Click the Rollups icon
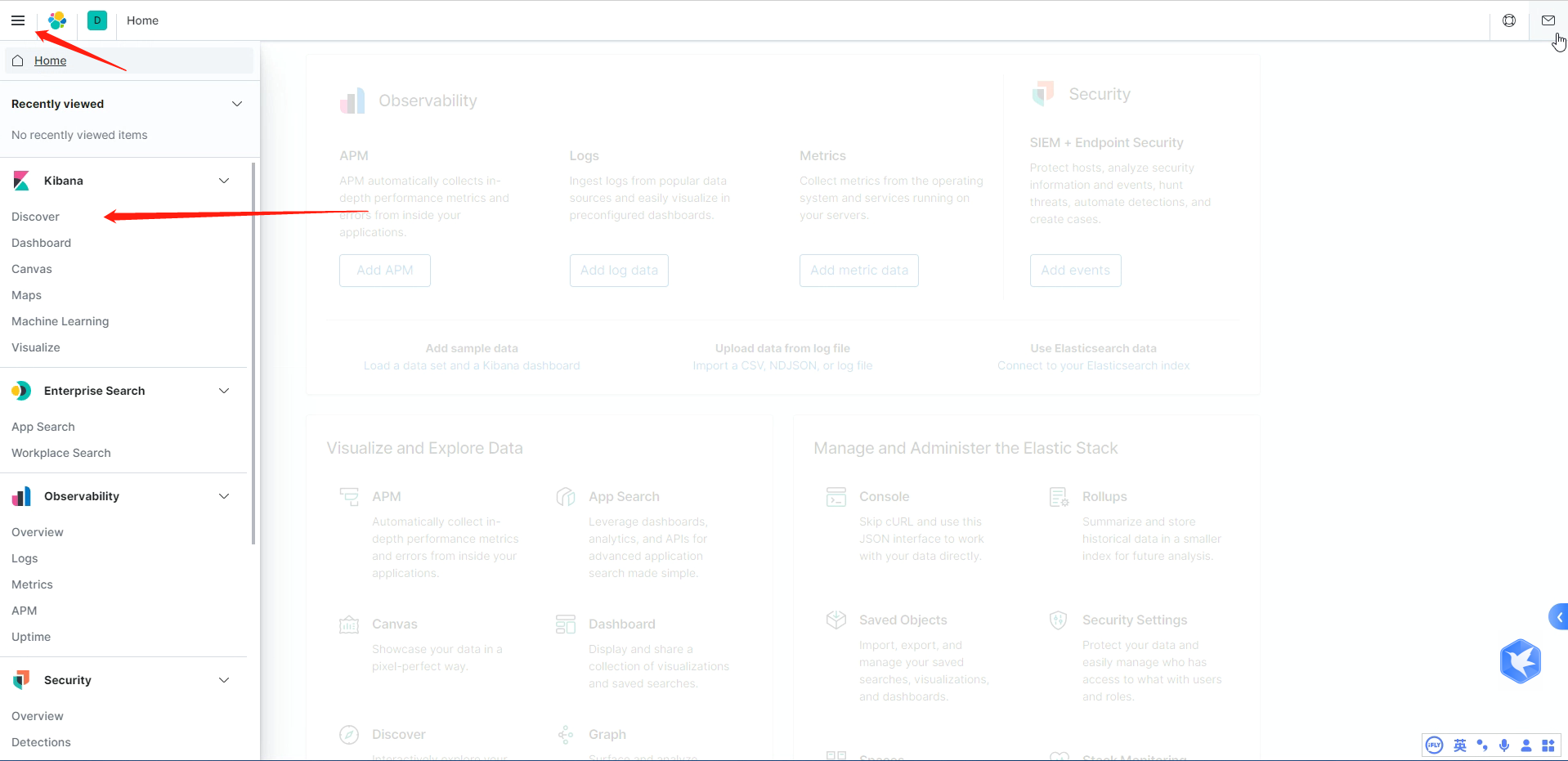The image size is (1568, 761). [x=1059, y=497]
